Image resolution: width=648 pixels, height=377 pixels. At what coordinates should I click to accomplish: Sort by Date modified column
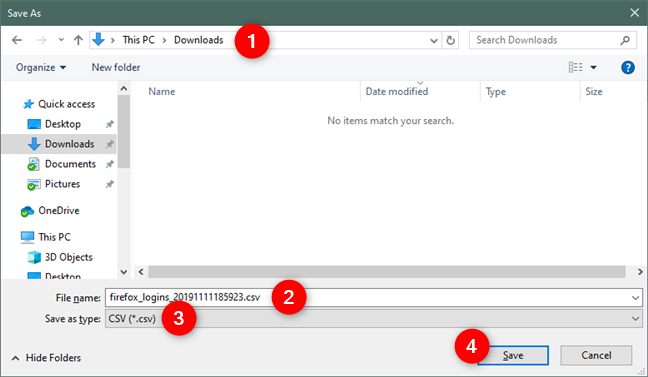pyautogui.click(x=397, y=92)
